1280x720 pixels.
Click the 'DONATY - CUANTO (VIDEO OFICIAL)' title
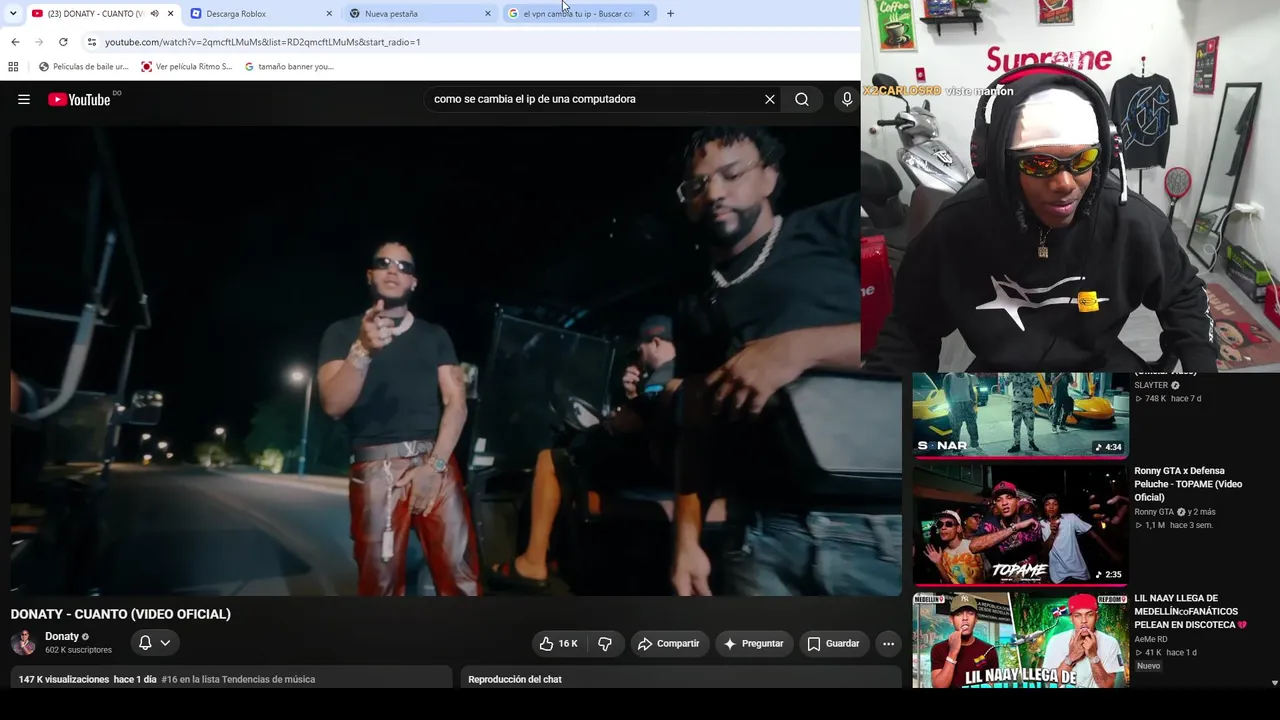pyautogui.click(x=121, y=614)
